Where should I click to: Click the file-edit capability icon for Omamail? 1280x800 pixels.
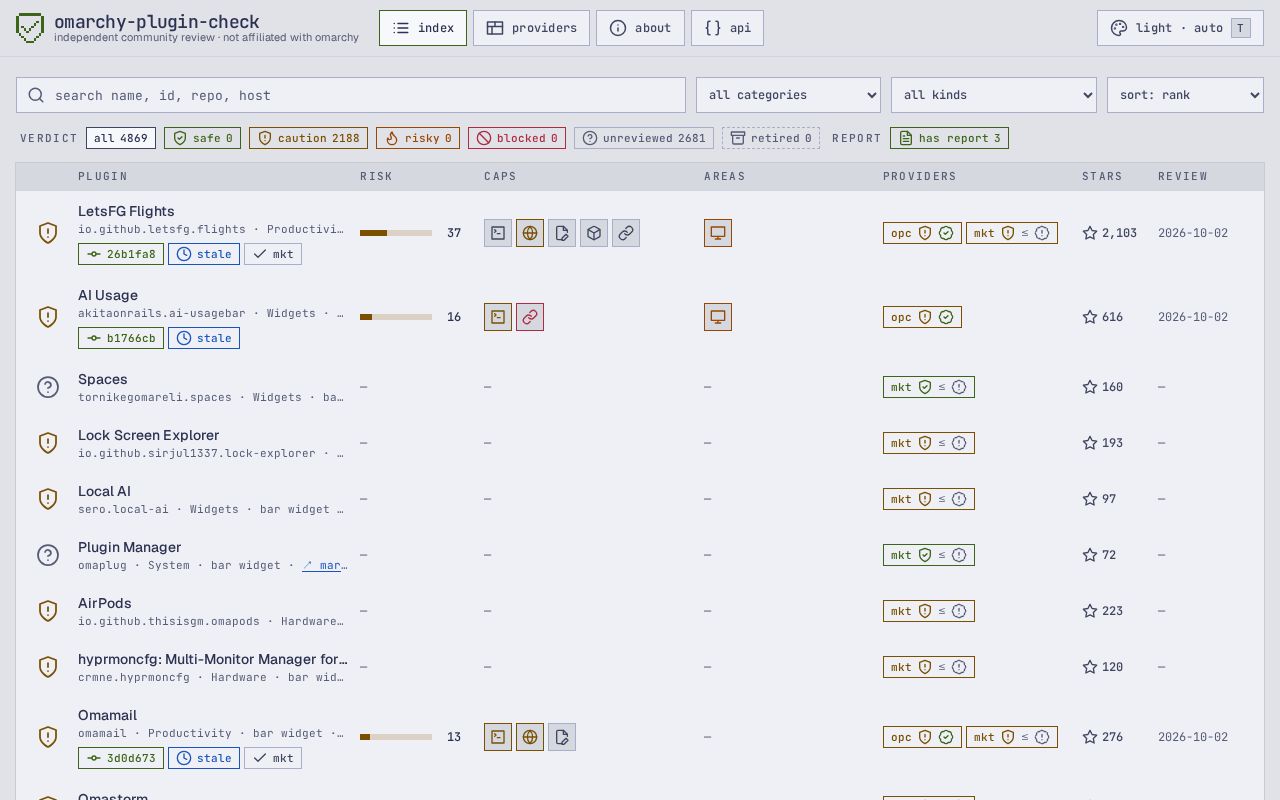pos(562,737)
